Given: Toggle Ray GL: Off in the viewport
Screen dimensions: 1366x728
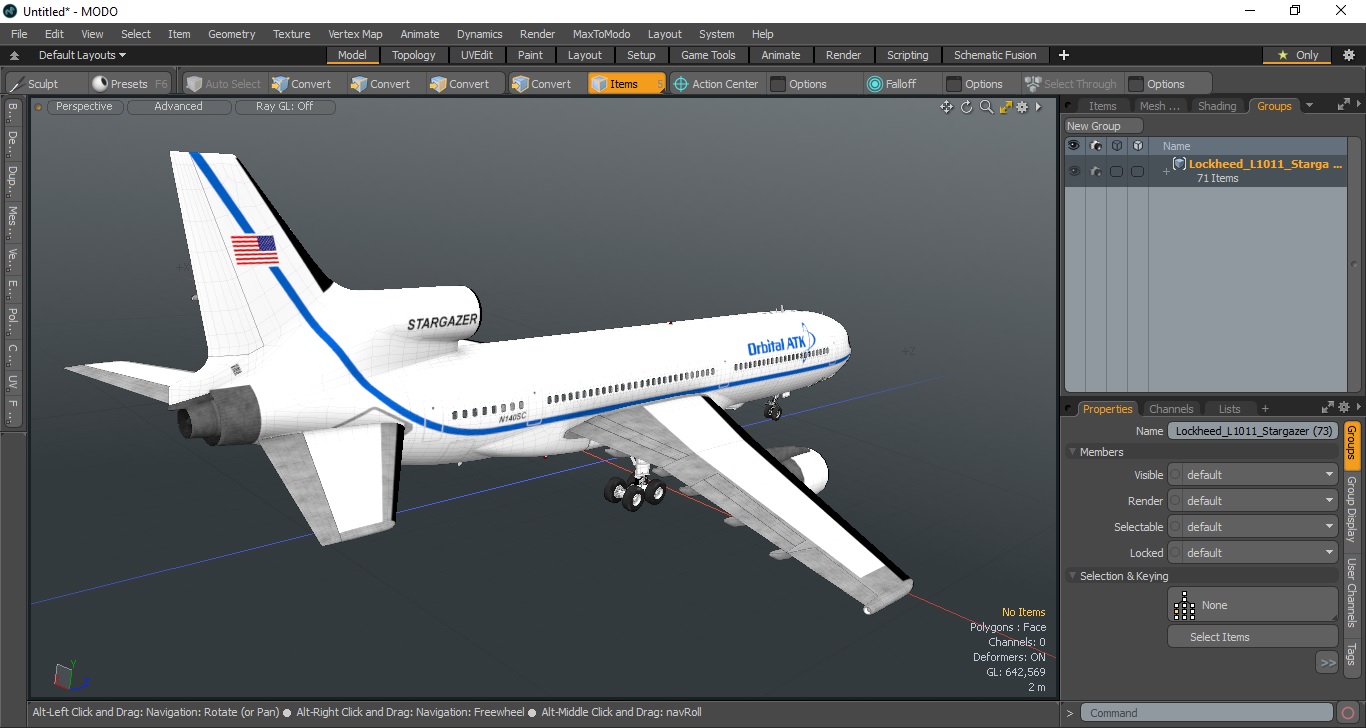Looking at the screenshot, I should pos(284,106).
